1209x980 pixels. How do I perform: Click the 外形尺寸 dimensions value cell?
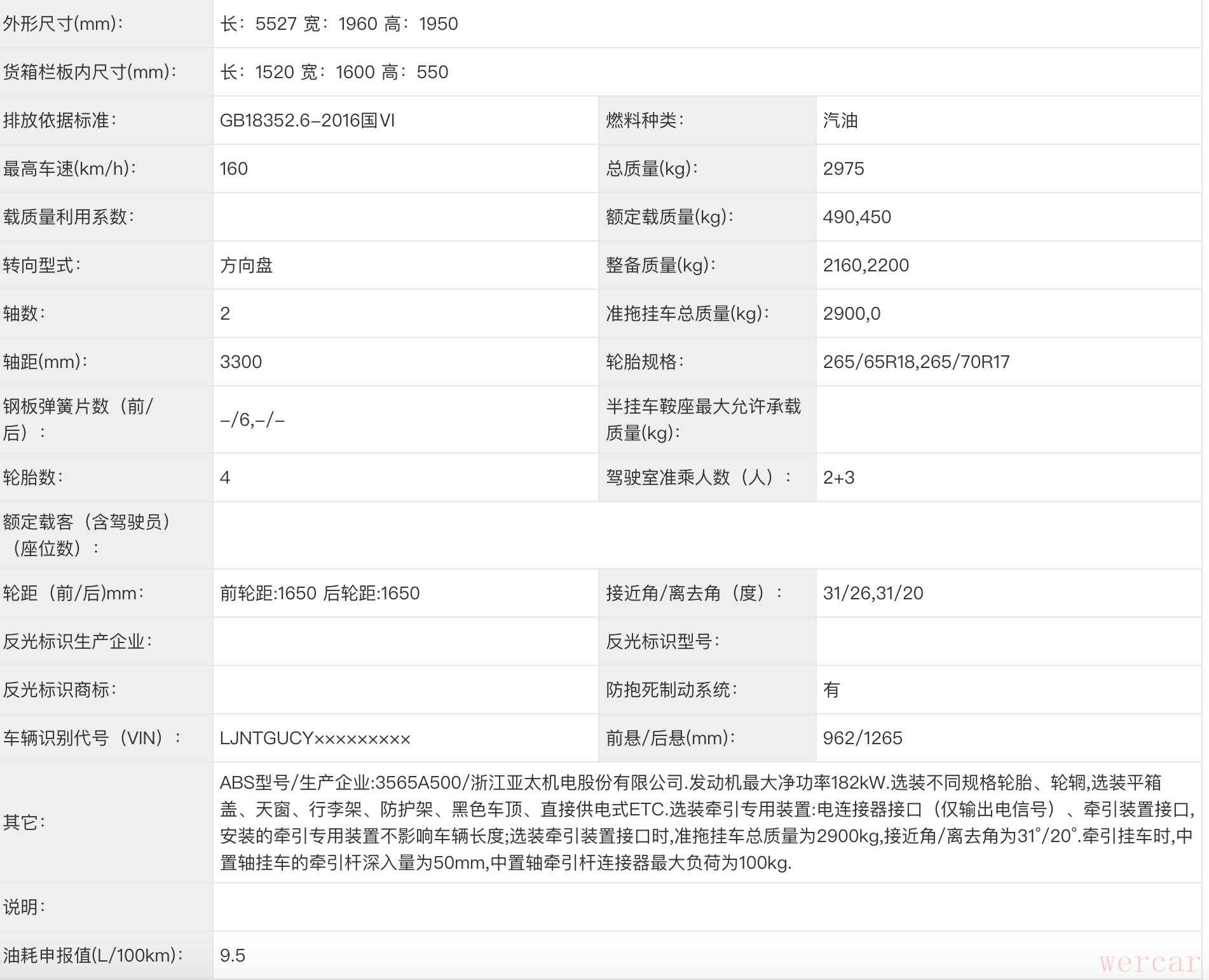pos(339,24)
